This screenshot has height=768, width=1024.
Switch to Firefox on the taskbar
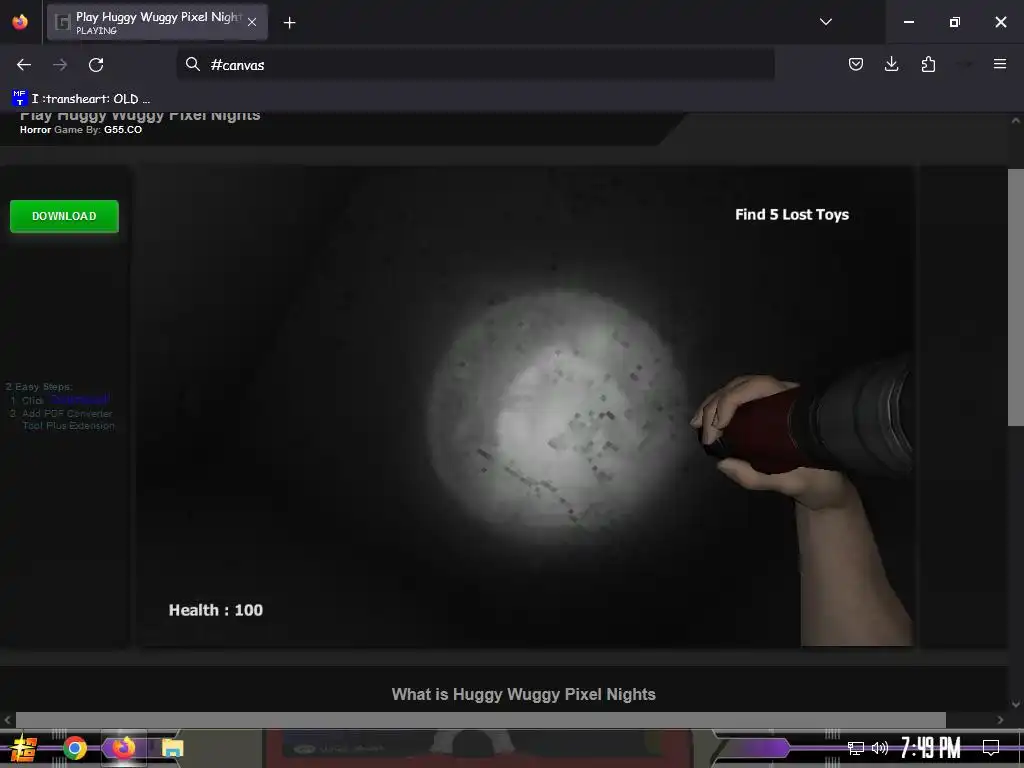[x=123, y=748]
